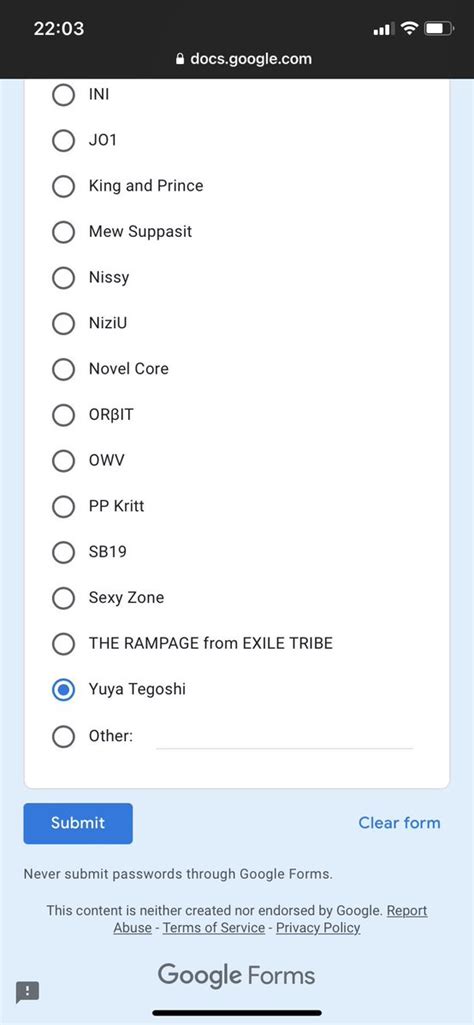Image resolution: width=474 pixels, height=1025 pixels.
Task: Open the Terms of Service link
Action: click(x=214, y=928)
